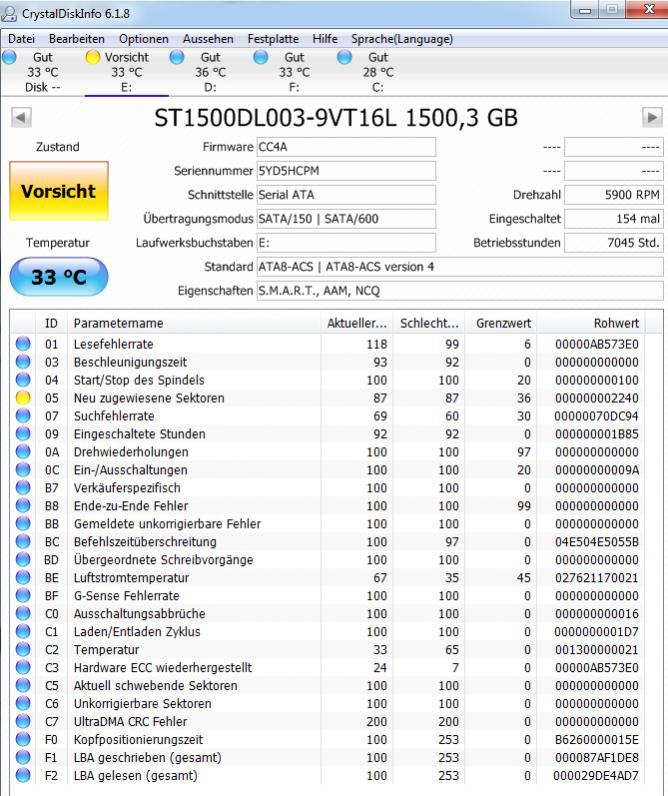Select the Ausschaltungsabbrüche row
The image size is (668, 796).
click(x=327, y=613)
